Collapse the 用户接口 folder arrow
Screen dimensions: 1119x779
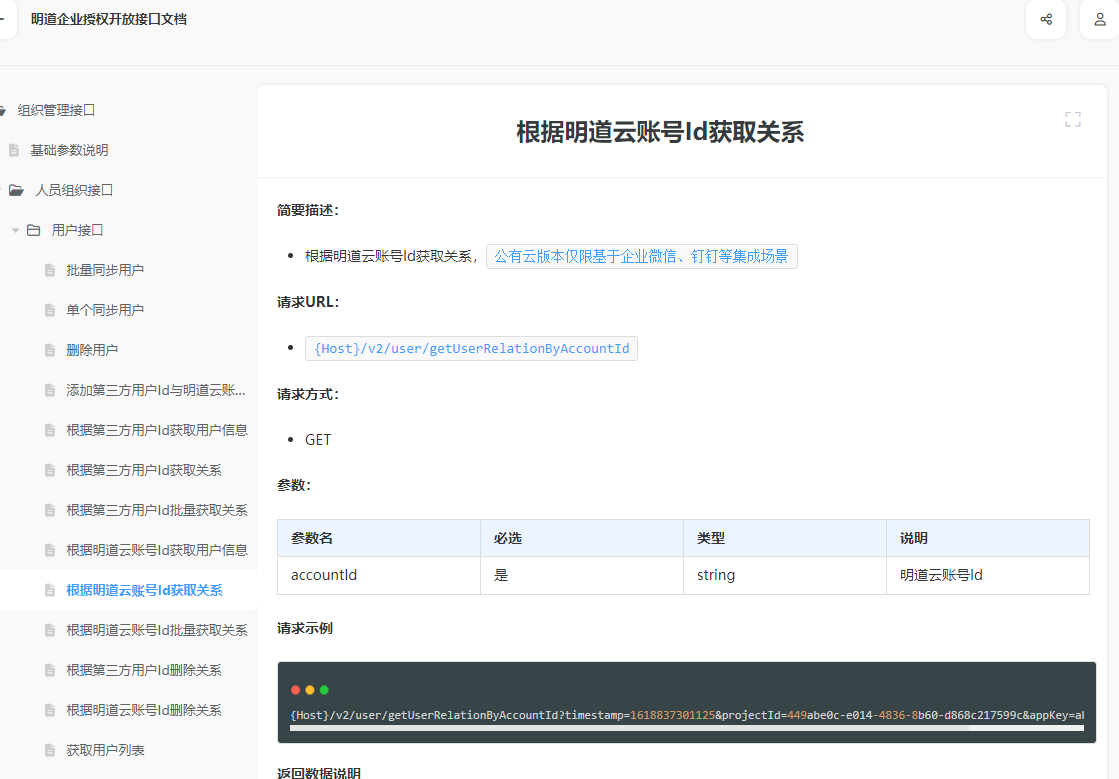point(15,231)
